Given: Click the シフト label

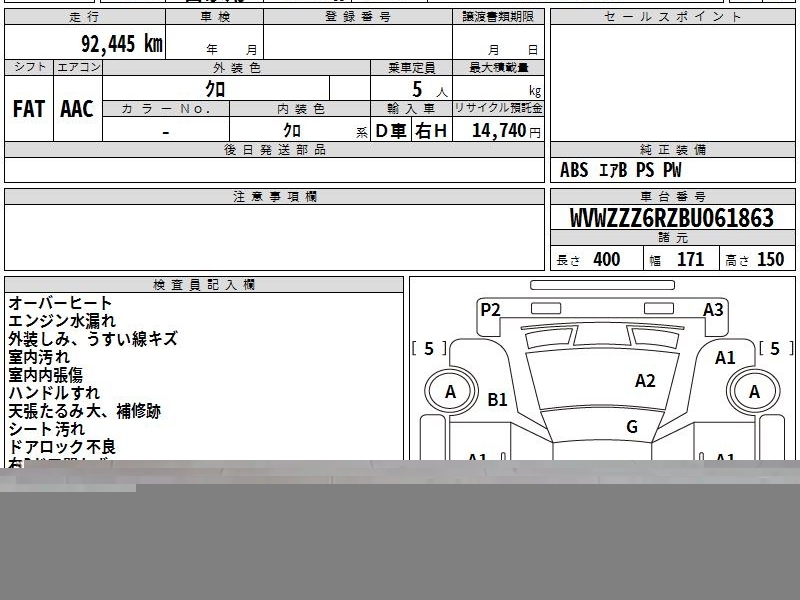Looking at the screenshot, I should (29, 67).
